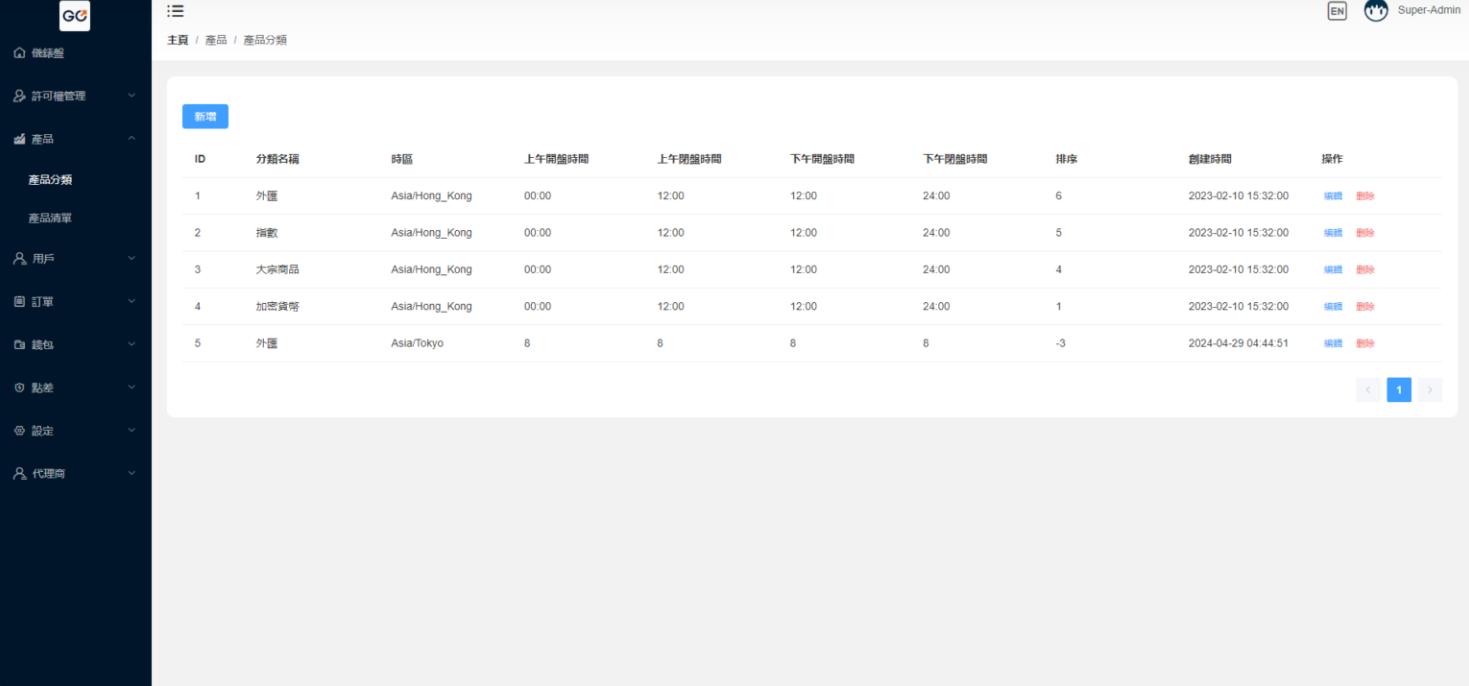Click the wallet icon in sidebar
This screenshot has width=1469, height=686.
click(19, 344)
